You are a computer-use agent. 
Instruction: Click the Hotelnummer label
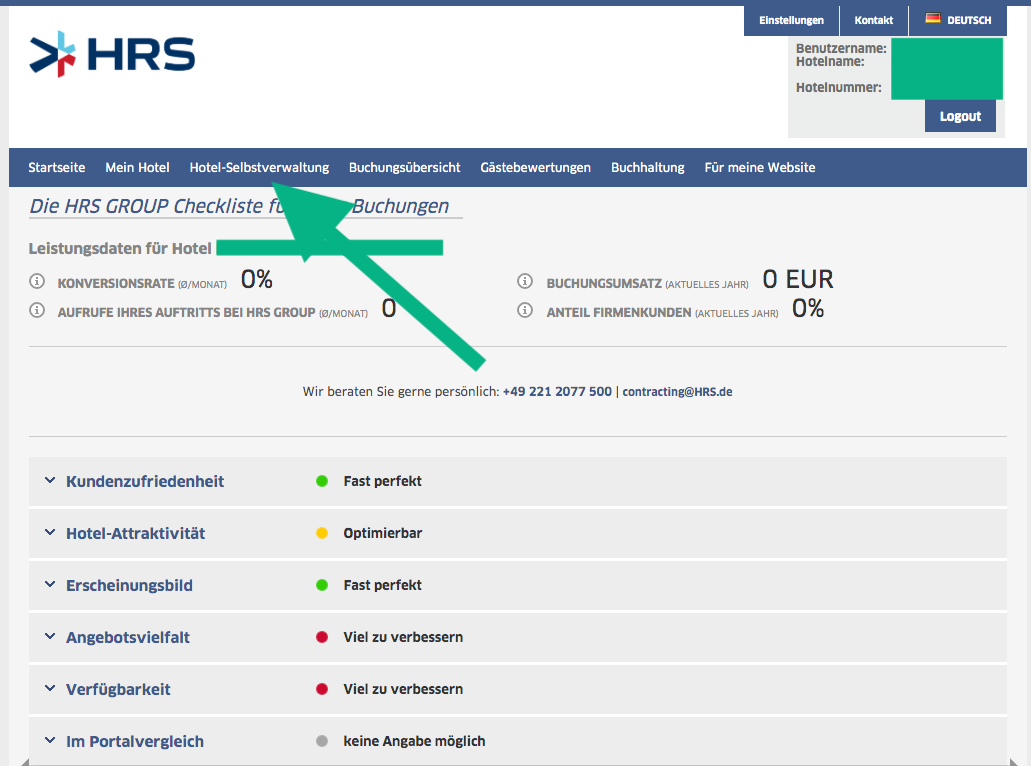[838, 87]
